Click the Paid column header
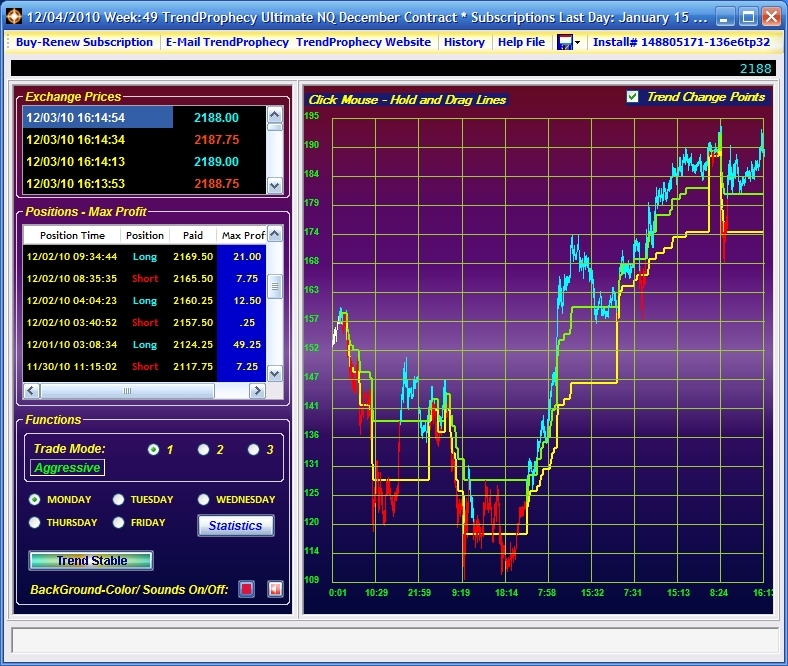The image size is (788, 666). pyautogui.click(x=193, y=235)
